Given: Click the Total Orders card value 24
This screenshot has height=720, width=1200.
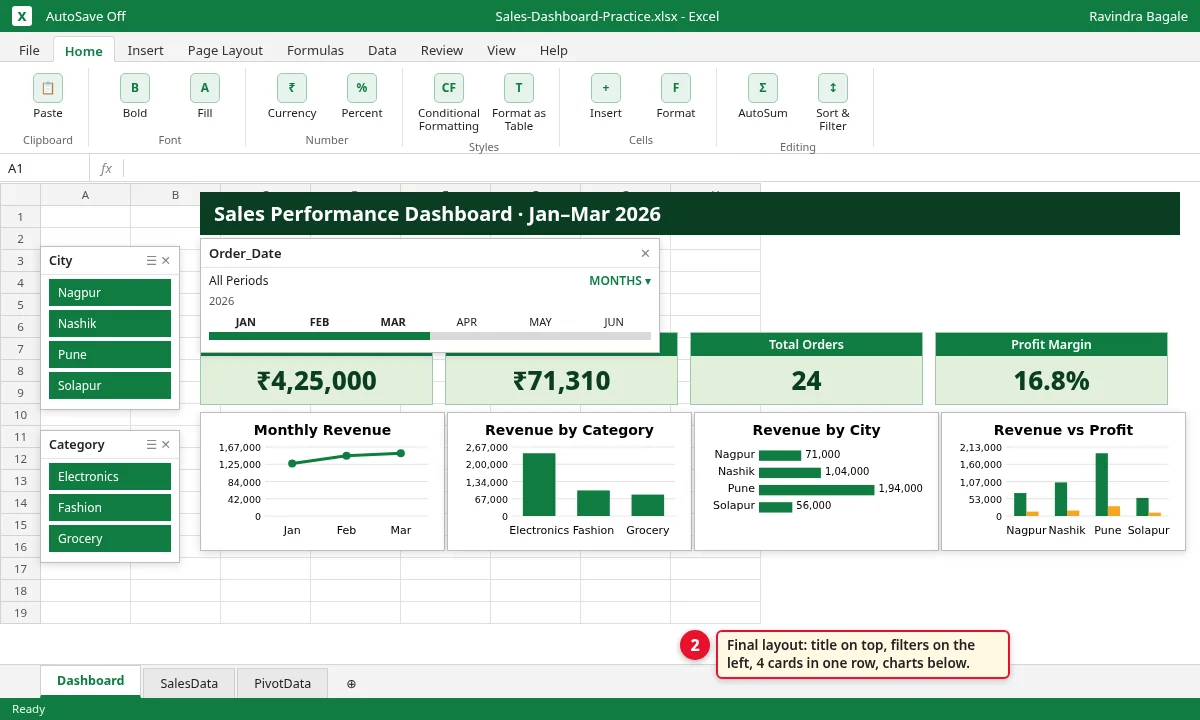Looking at the screenshot, I should [x=806, y=381].
